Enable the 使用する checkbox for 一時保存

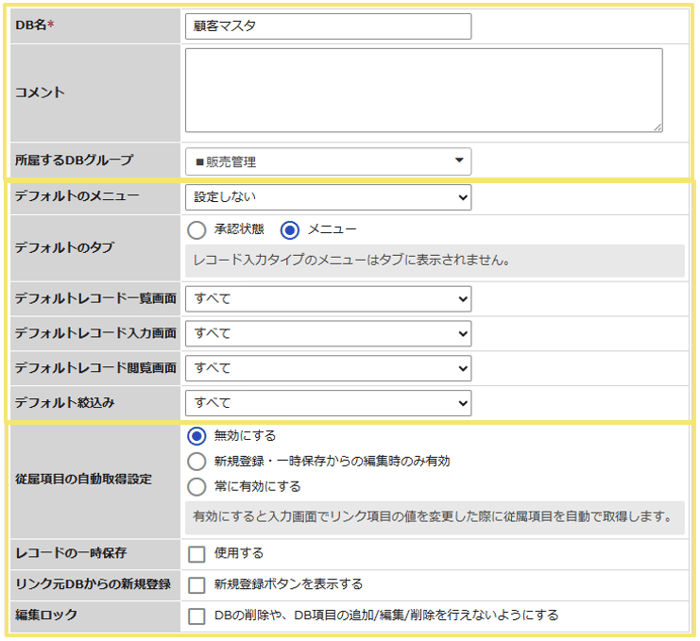tap(196, 554)
